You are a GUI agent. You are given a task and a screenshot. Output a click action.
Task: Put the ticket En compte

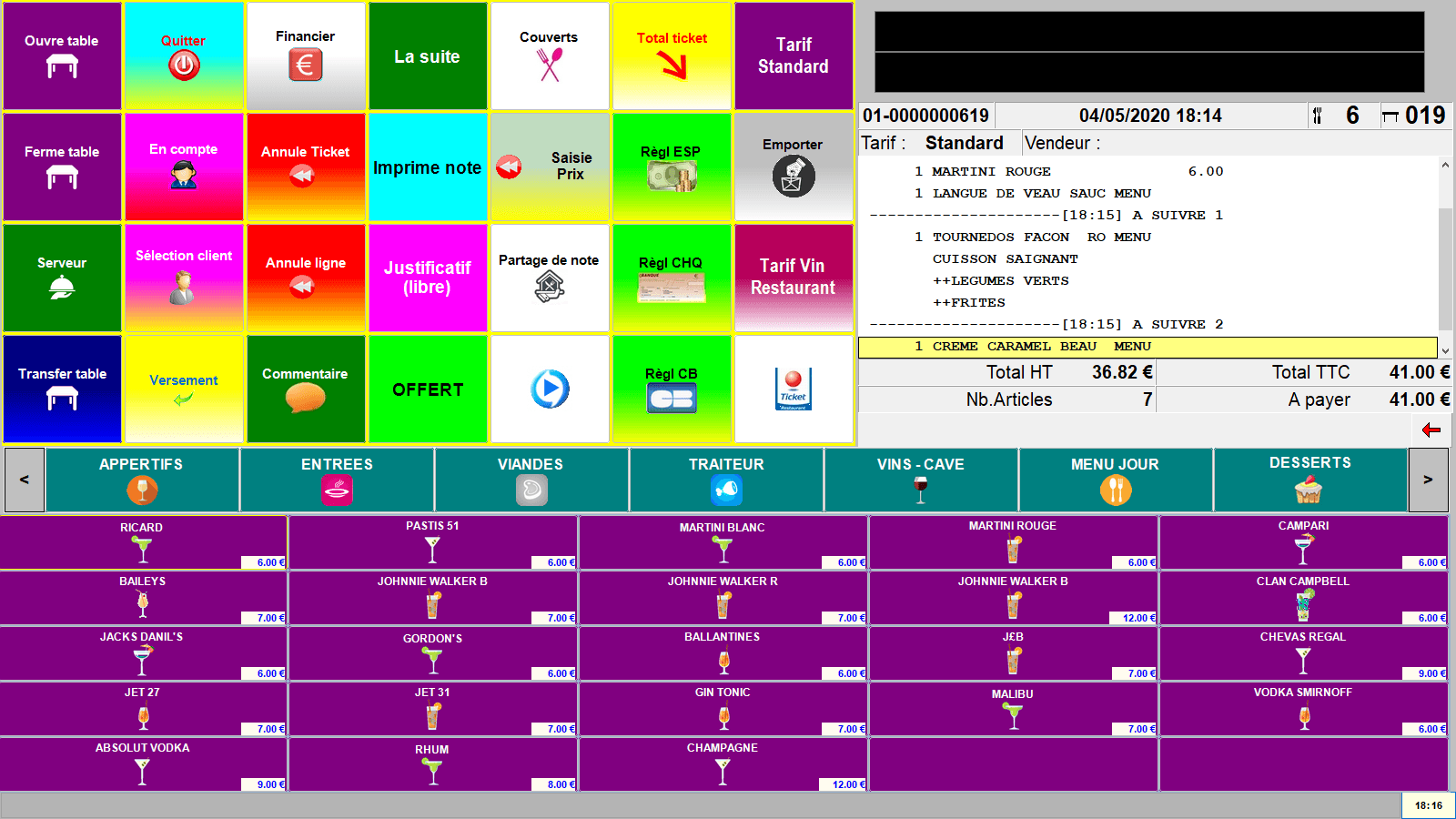tap(184, 167)
